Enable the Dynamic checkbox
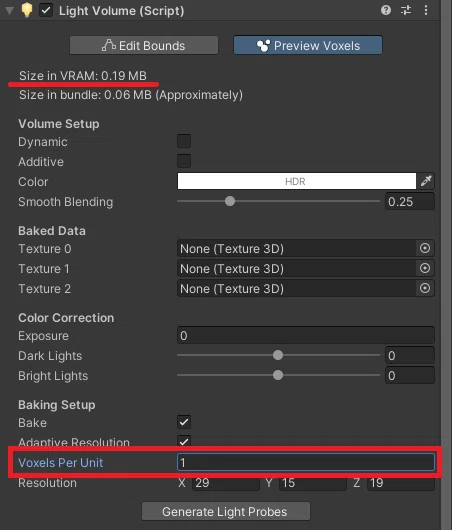The height and width of the screenshot is (530, 452). [184, 141]
